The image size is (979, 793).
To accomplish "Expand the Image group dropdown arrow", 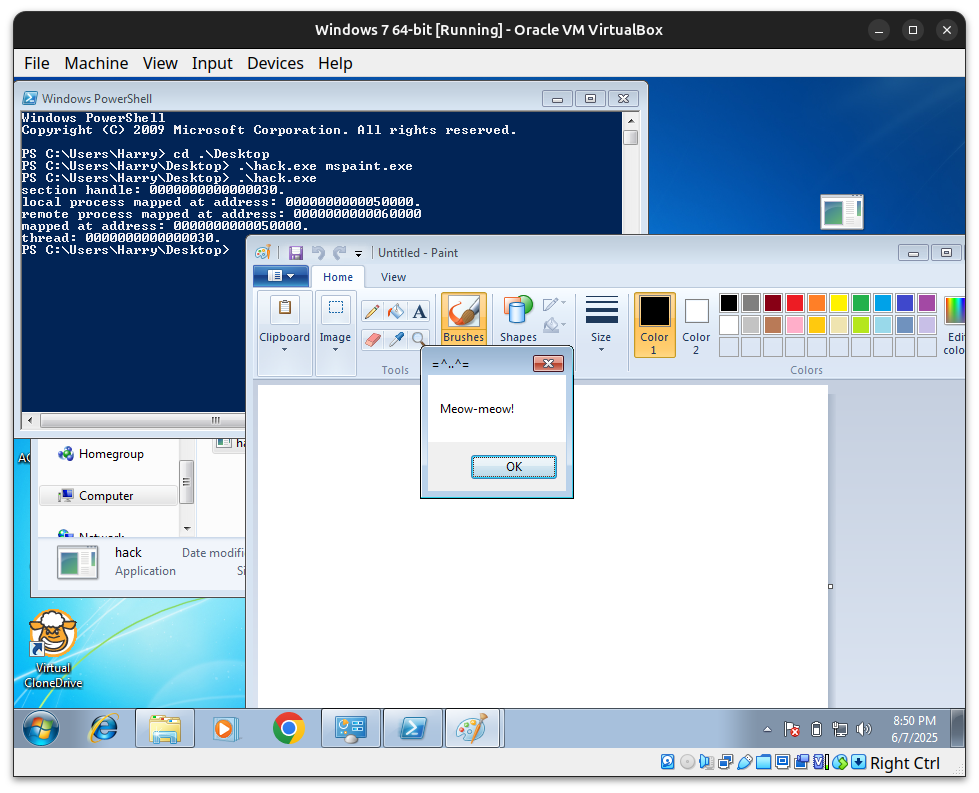I will 335,350.
